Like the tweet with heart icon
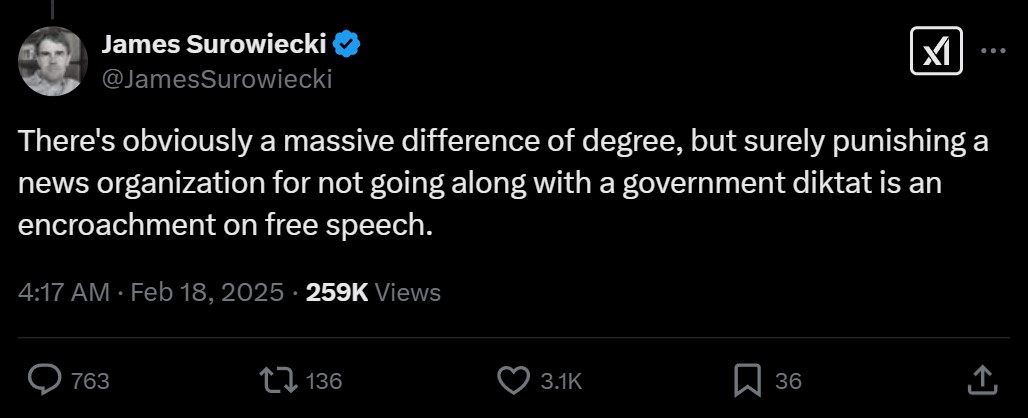 click(x=513, y=380)
